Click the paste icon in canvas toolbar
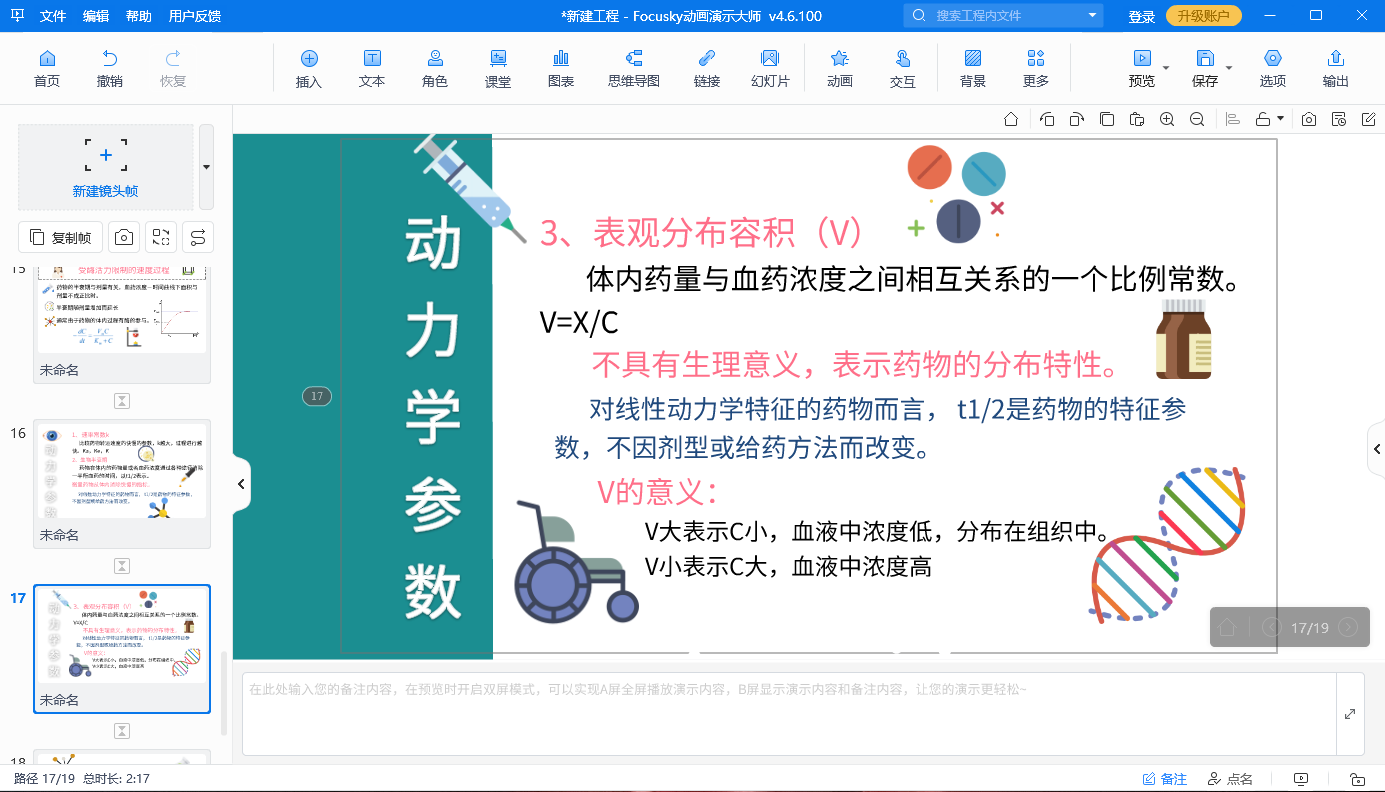This screenshot has height=792, width=1385. [x=1136, y=119]
